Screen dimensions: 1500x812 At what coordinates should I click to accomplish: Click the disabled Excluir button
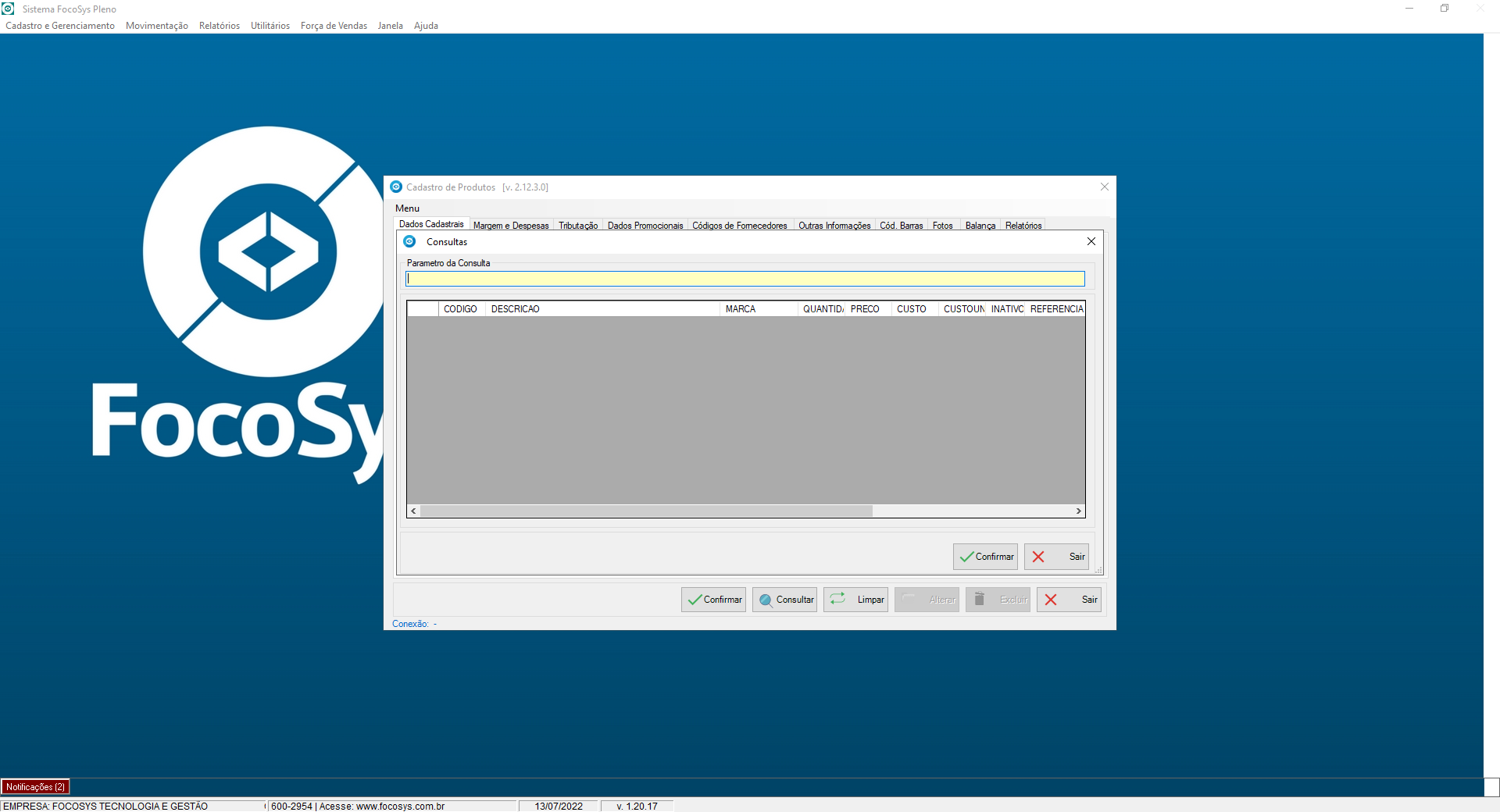click(998, 600)
